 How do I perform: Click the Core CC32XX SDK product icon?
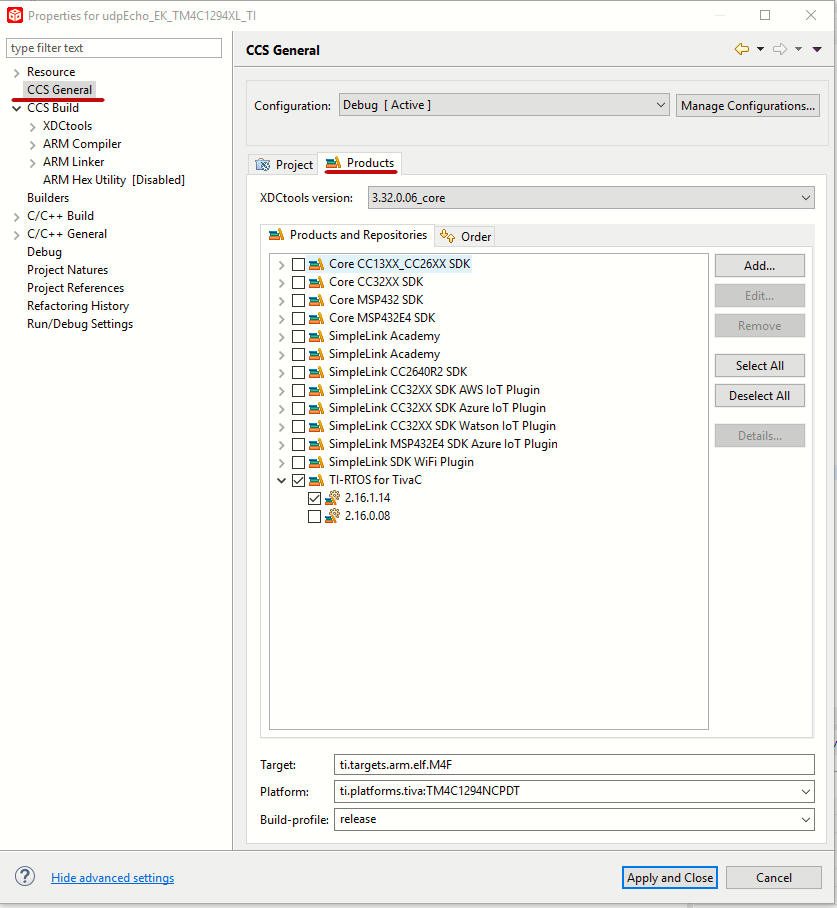(x=316, y=282)
